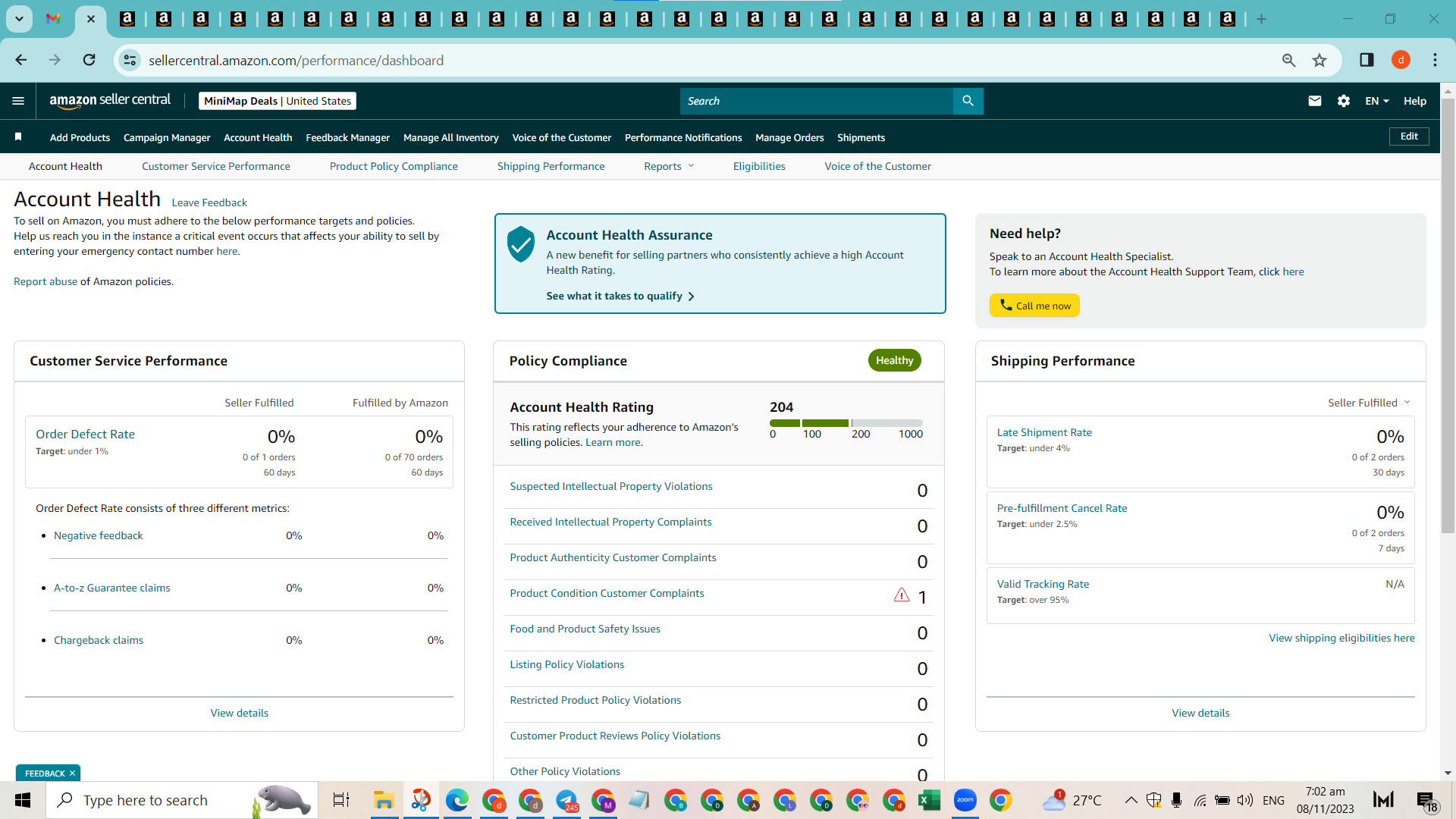Select the MiniMap Deals United States marketplace switcher
The width and height of the screenshot is (1456, 819).
278,101
